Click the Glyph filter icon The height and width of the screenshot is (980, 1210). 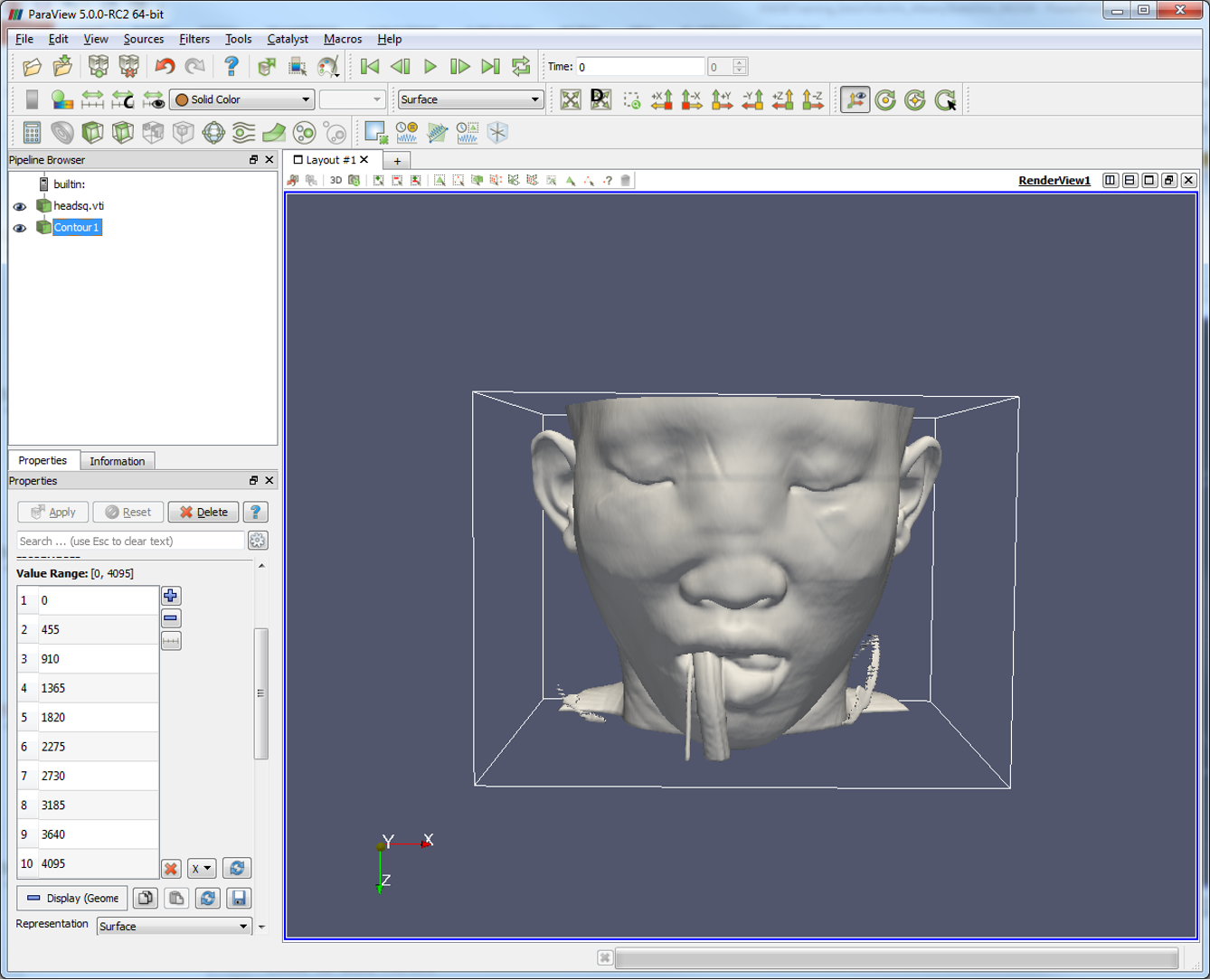tap(213, 133)
